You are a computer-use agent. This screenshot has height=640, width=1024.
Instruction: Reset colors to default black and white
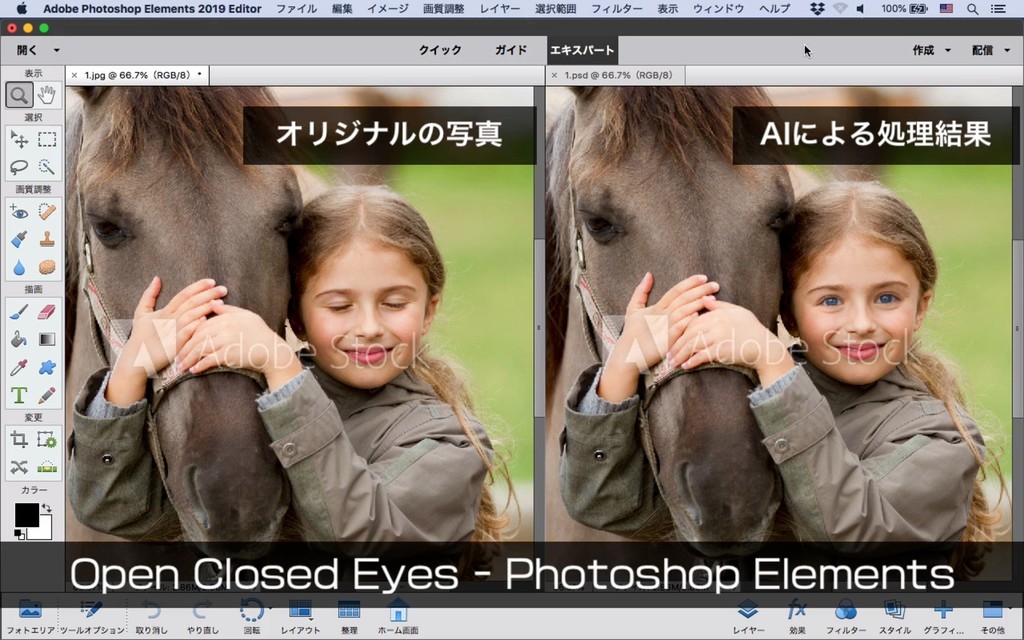tap(19, 536)
